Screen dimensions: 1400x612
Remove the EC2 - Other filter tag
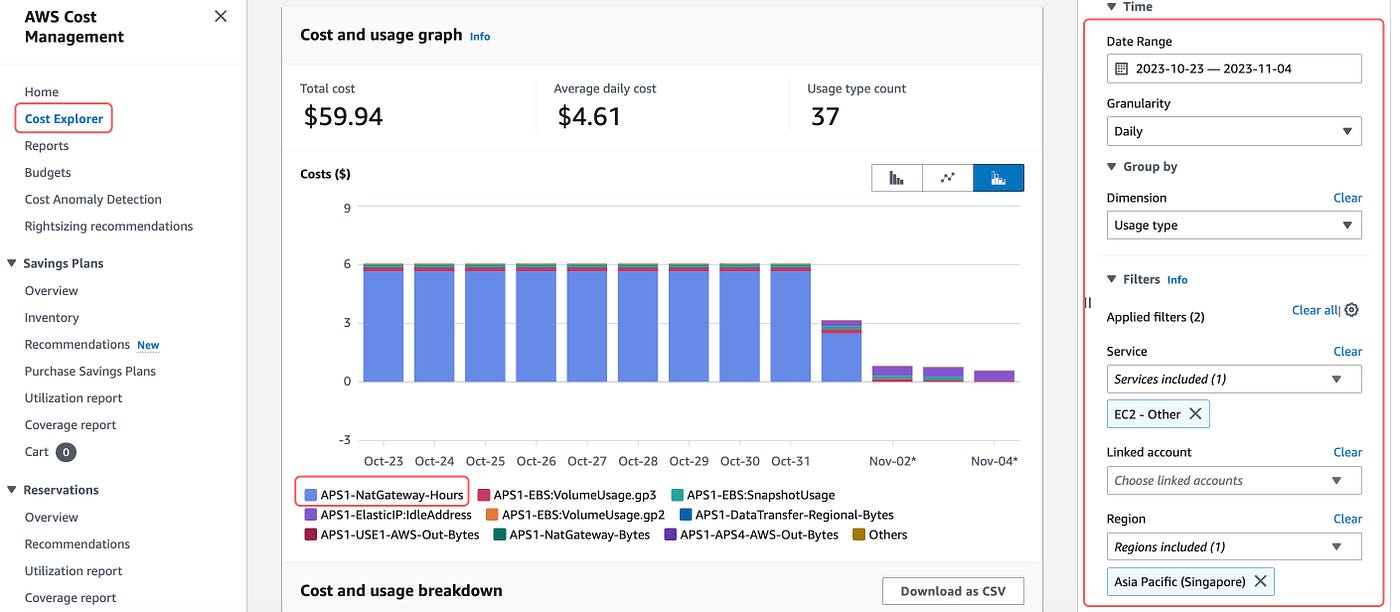click(1195, 414)
